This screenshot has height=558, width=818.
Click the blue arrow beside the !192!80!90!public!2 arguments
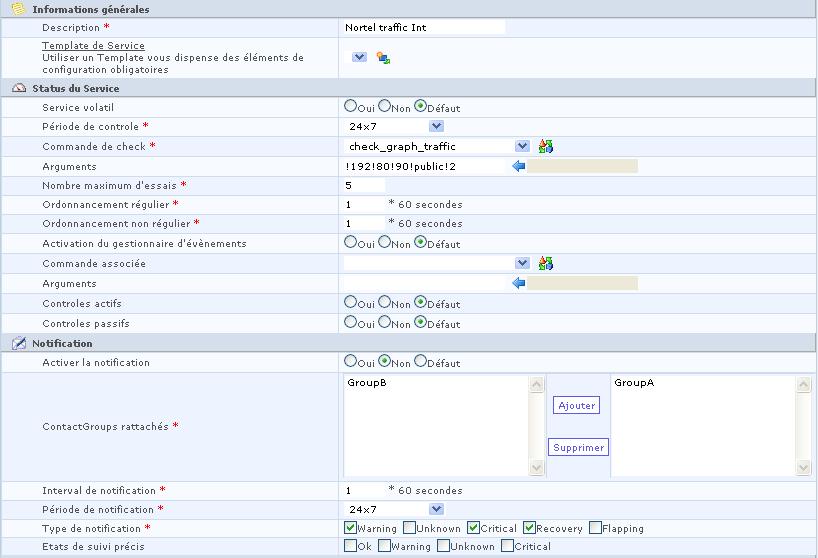(x=518, y=166)
